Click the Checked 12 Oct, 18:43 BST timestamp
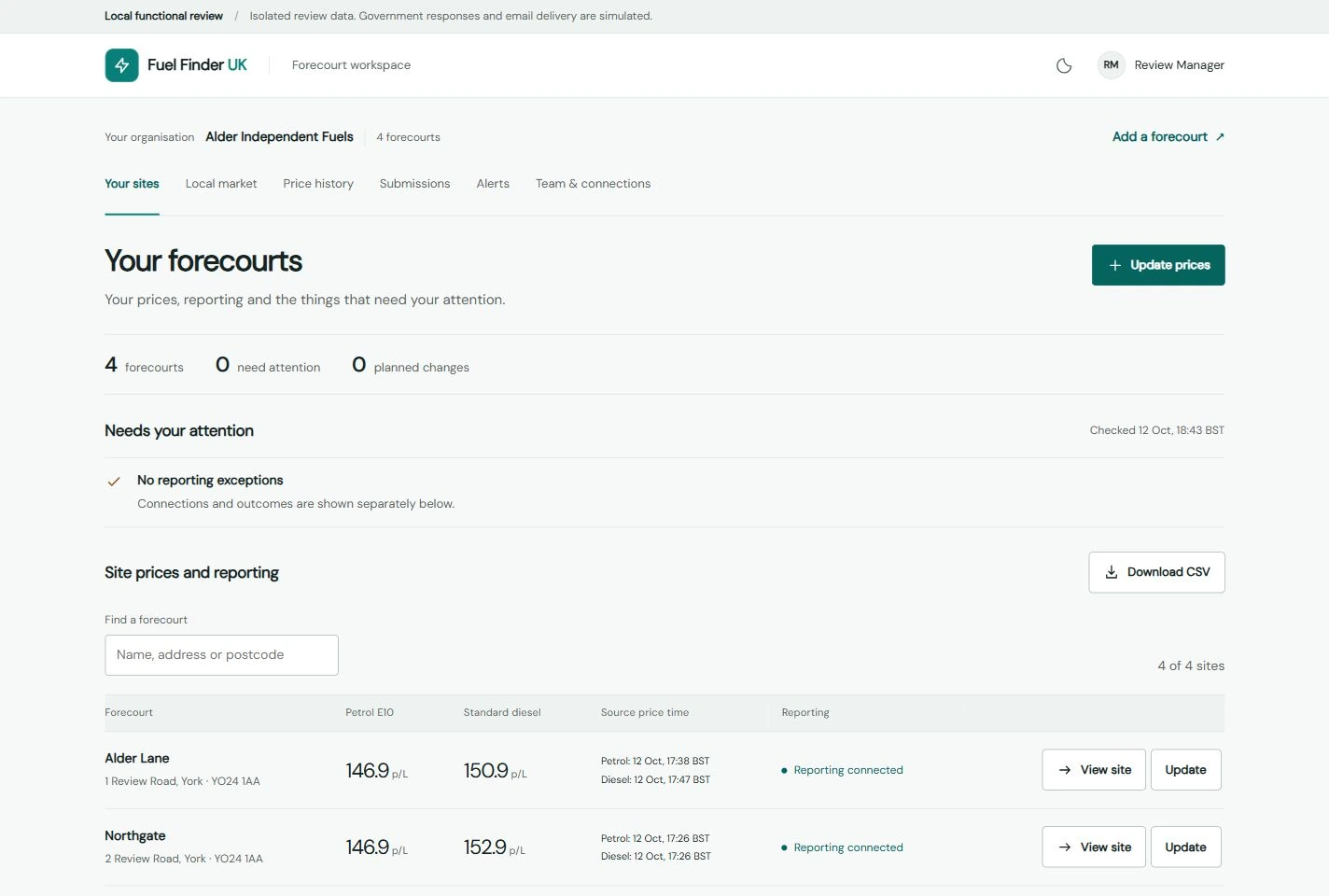This screenshot has height=896, width=1329. (x=1157, y=430)
